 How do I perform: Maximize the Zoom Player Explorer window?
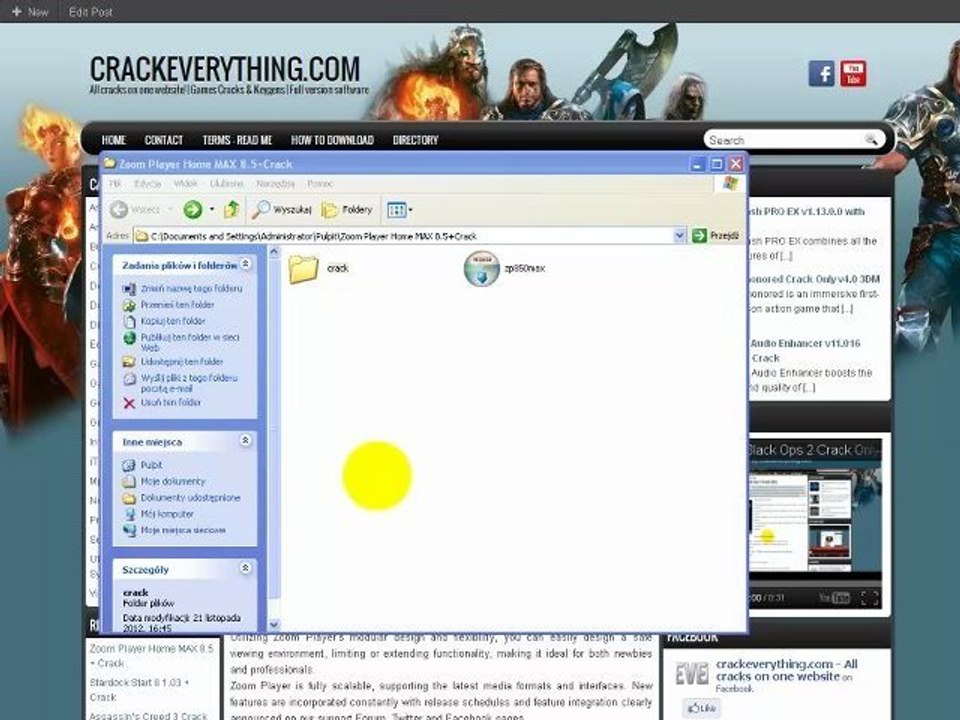coord(716,164)
